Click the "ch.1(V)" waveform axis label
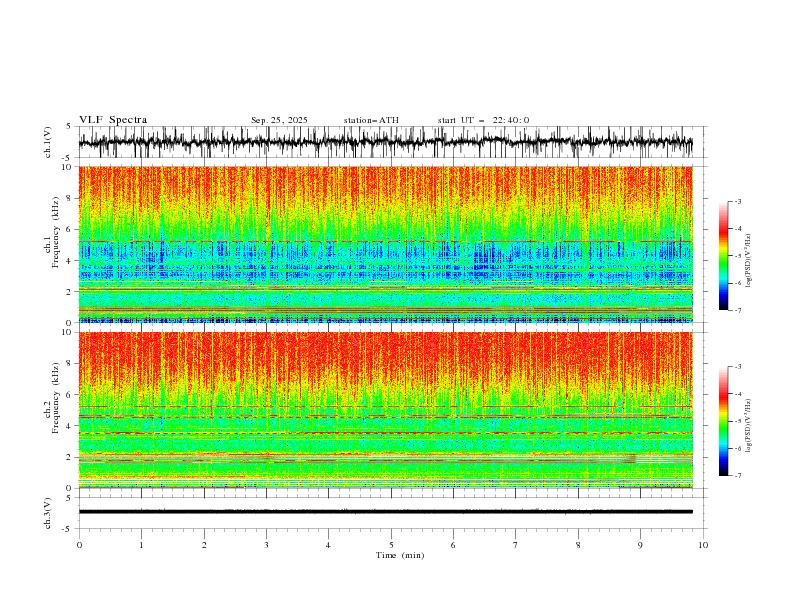Image resolution: width=792 pixels, height=612 pixels. point(48,142)
